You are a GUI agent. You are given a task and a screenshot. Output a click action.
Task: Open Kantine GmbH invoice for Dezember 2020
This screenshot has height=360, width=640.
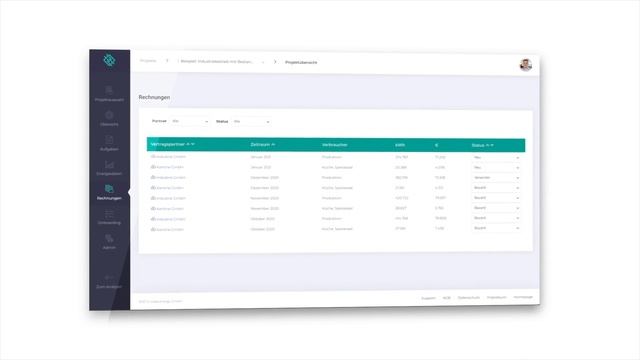(x=167, y=188)
